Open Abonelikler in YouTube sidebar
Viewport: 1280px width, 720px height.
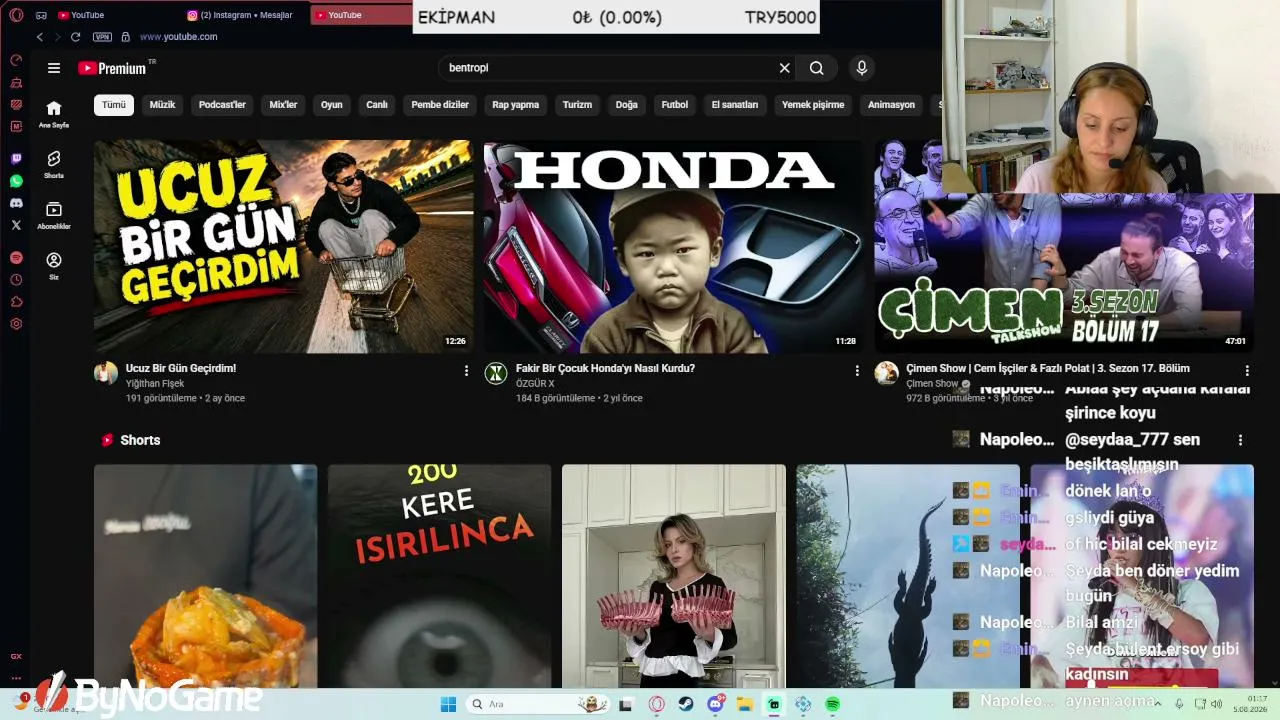click(54, 215)
